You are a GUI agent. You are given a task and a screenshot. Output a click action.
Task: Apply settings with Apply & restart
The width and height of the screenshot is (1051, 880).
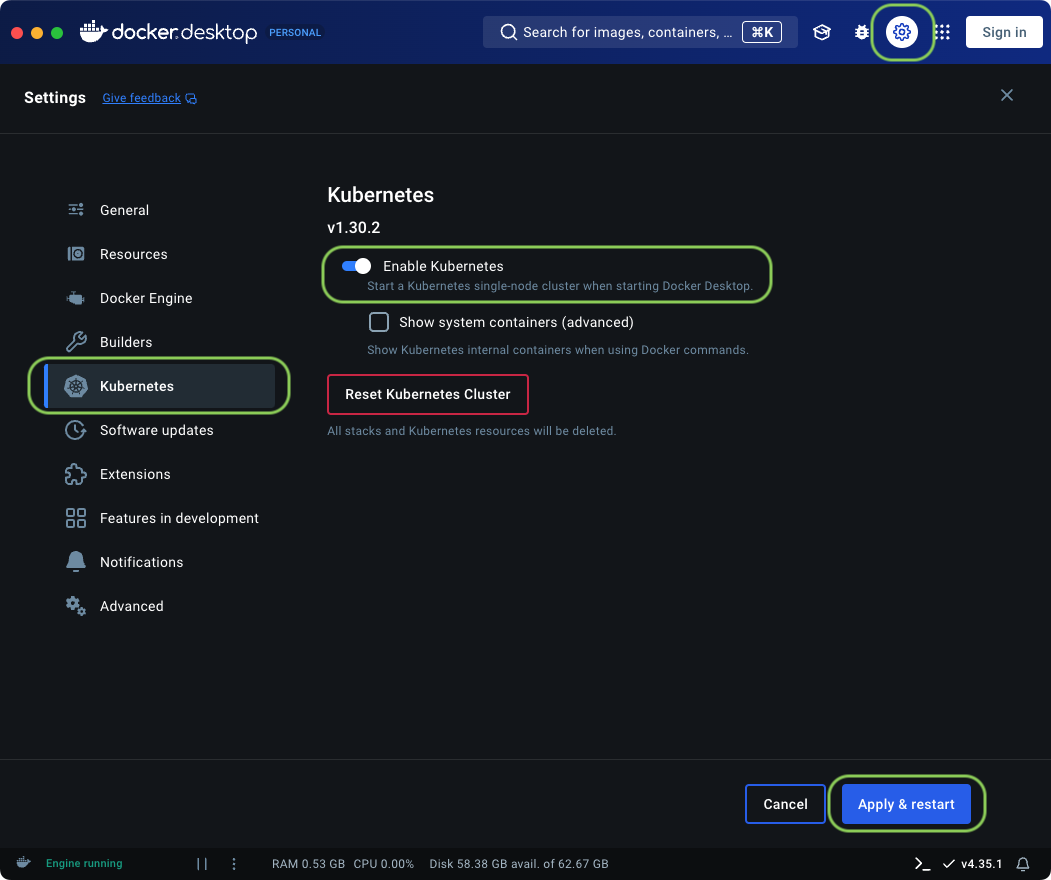click(x=906, y=803)
